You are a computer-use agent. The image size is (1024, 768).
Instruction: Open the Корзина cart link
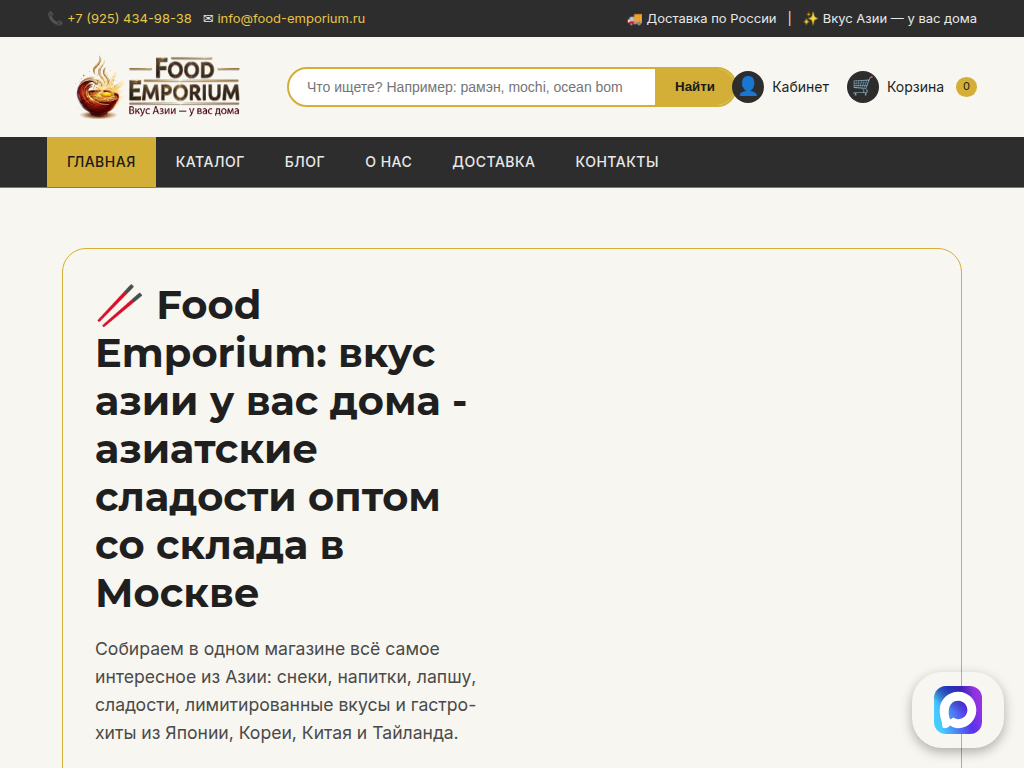915,87
